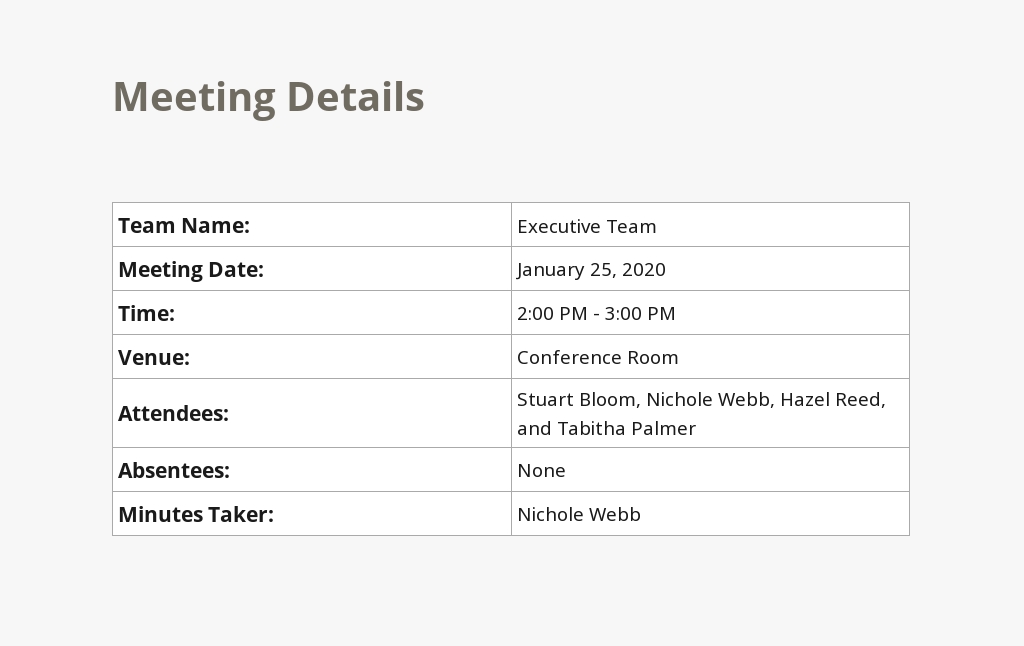Select the Attendees label cell
This screenshot has height=646, width=1024.
tap(312, 413)
